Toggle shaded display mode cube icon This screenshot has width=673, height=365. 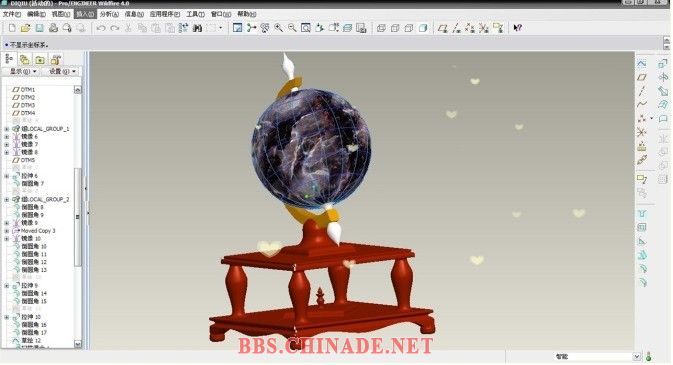(423, 28)
